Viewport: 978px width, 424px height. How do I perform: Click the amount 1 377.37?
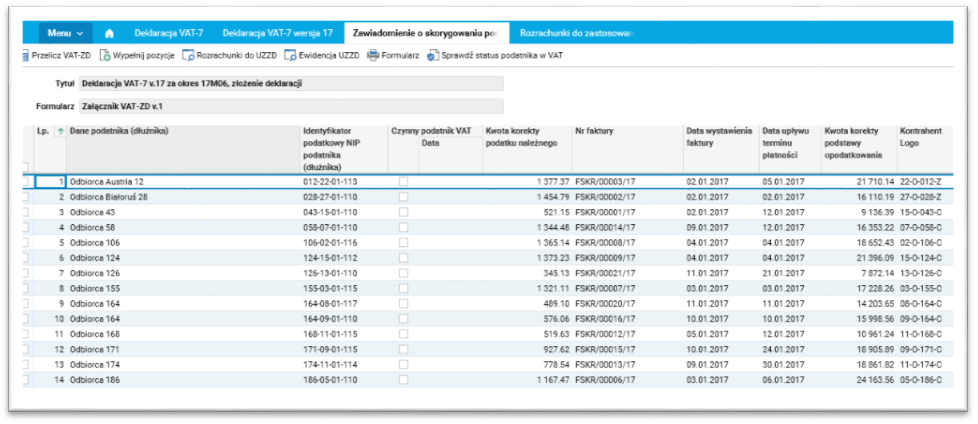[x=553, y=181]
